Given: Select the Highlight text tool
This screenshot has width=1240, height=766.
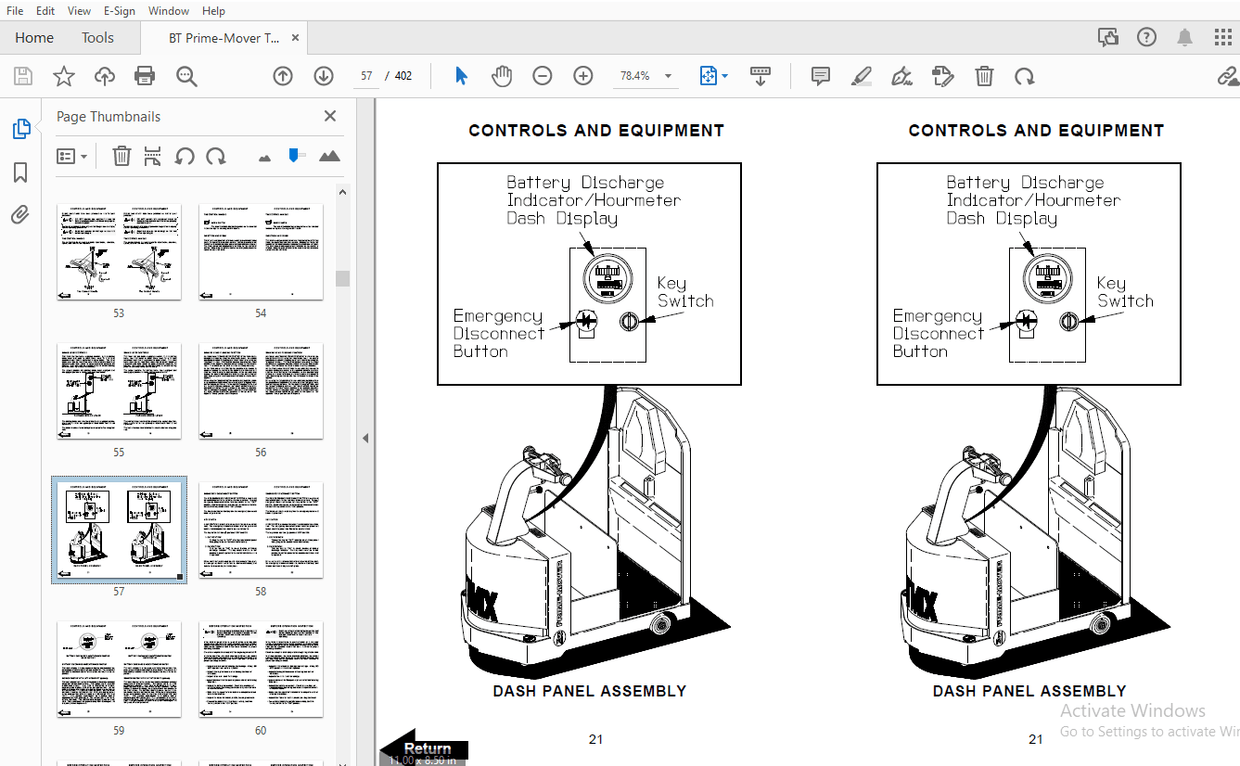Looking at the screenshot, I should [861, 76].
